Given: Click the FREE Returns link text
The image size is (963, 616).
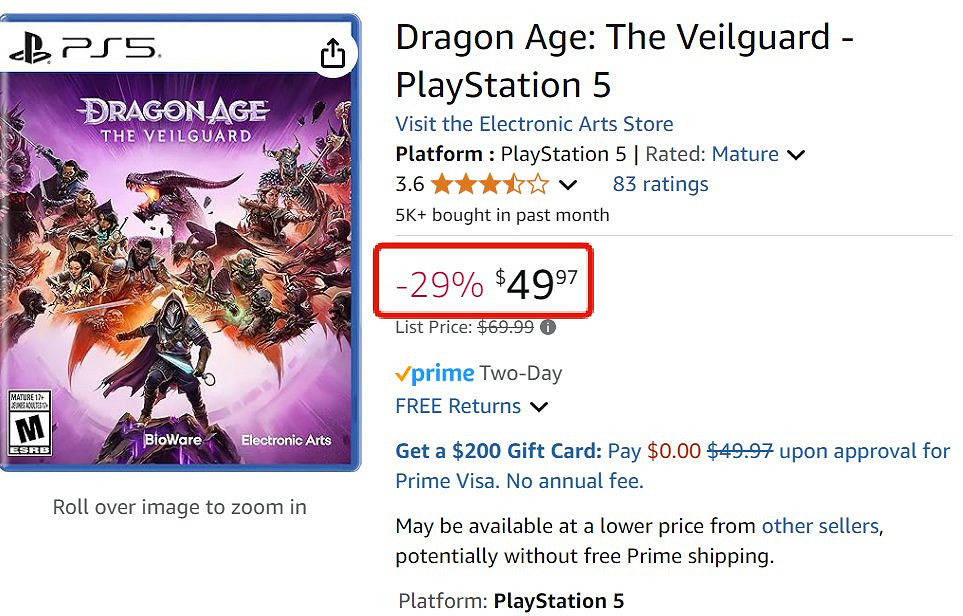Looking at the screenshot, I should tap(458, 406).
